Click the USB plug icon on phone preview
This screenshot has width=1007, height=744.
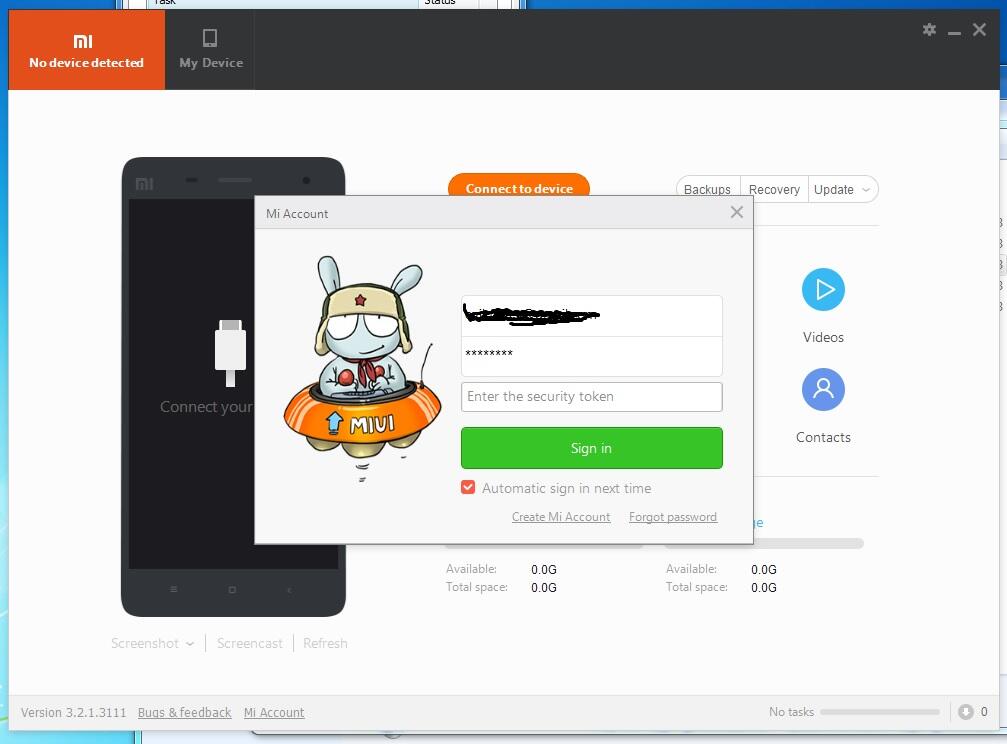[x=230, y=353]
